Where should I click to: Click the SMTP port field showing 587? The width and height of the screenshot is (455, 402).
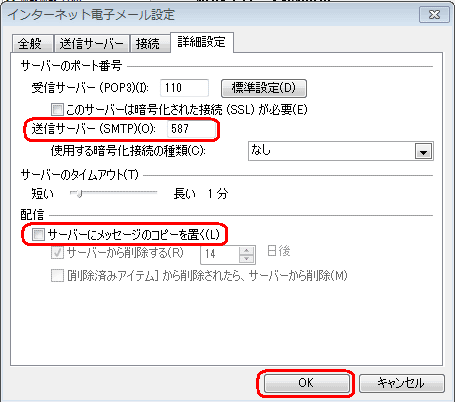pos(191,129)
